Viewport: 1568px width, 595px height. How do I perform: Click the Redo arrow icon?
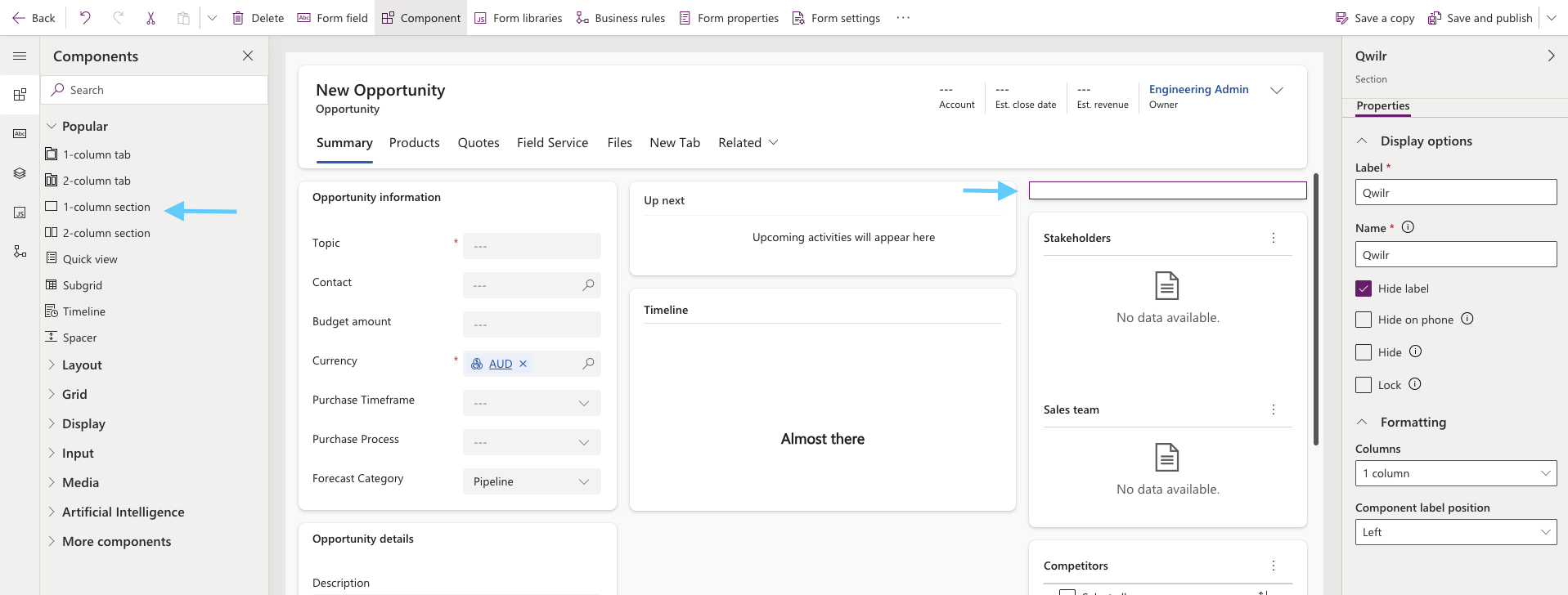point(118,18)
